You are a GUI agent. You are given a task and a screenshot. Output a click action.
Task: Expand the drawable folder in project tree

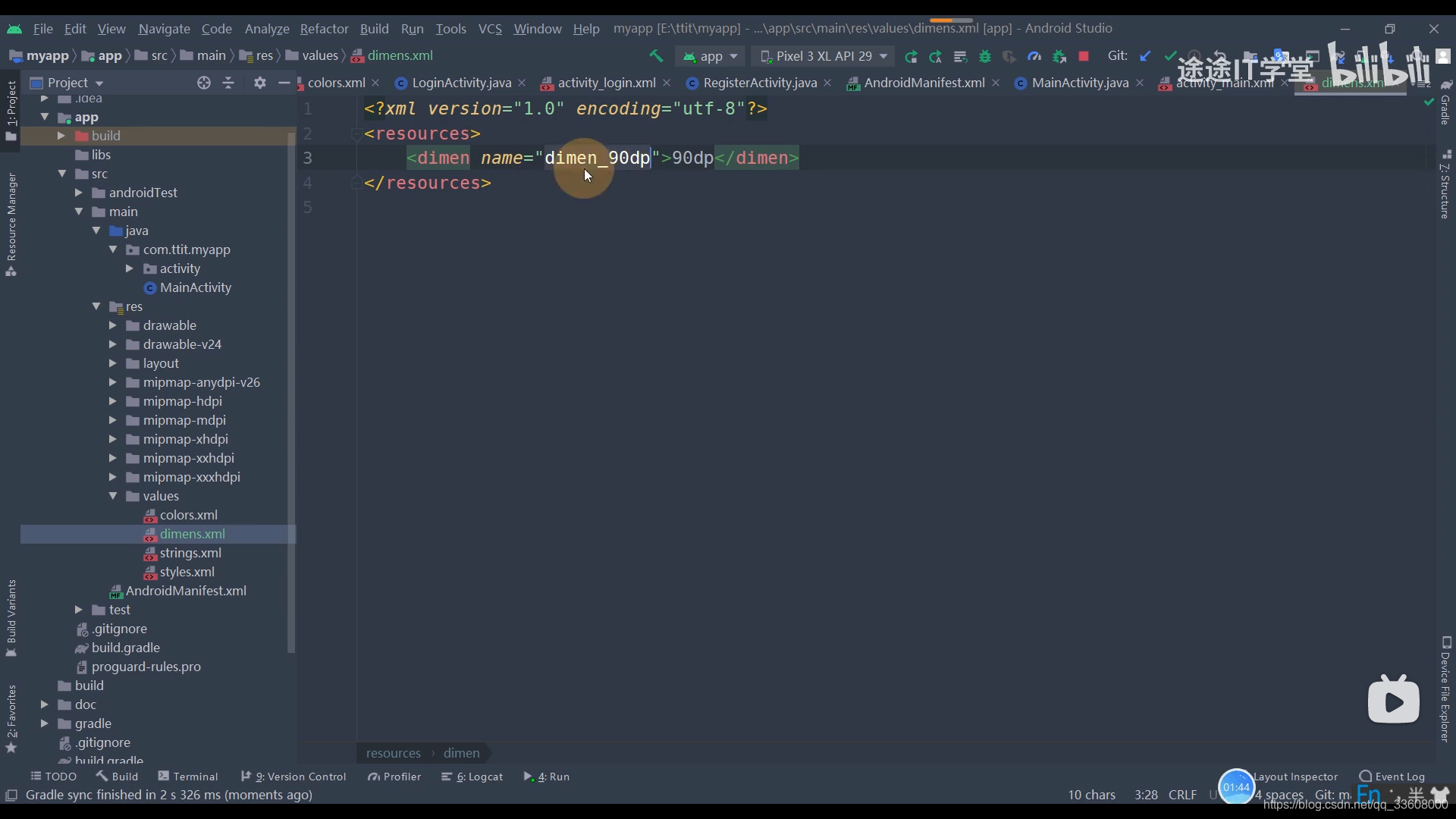click(x=112, y=325)
